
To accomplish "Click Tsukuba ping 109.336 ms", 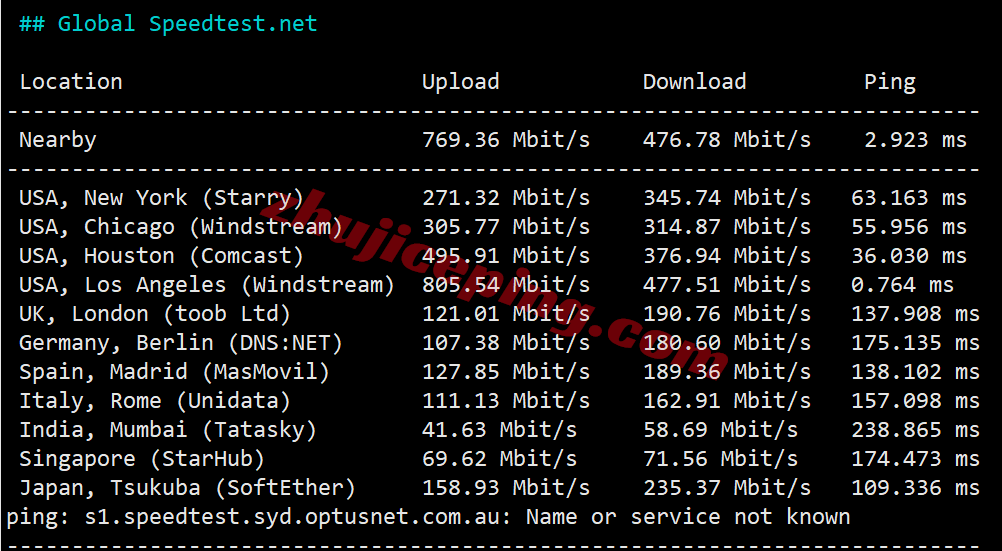I will (916, 488).
